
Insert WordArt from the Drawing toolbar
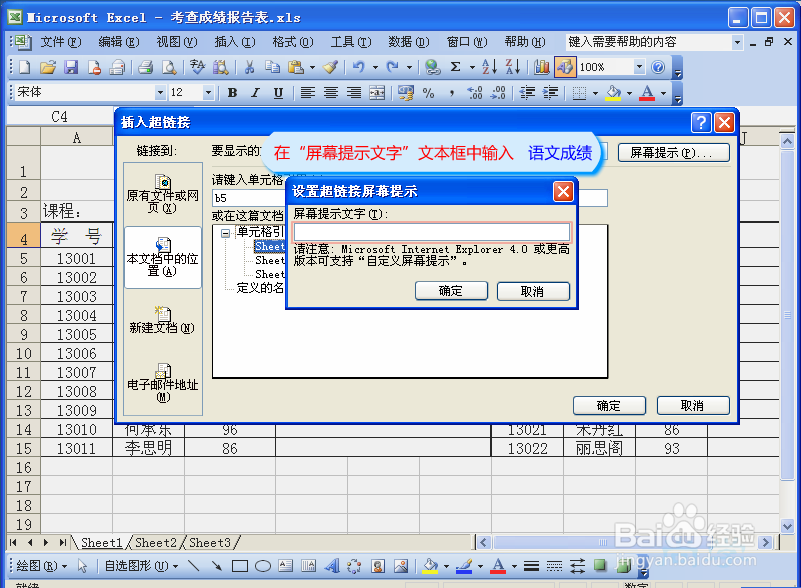click(x=332, y=566)
